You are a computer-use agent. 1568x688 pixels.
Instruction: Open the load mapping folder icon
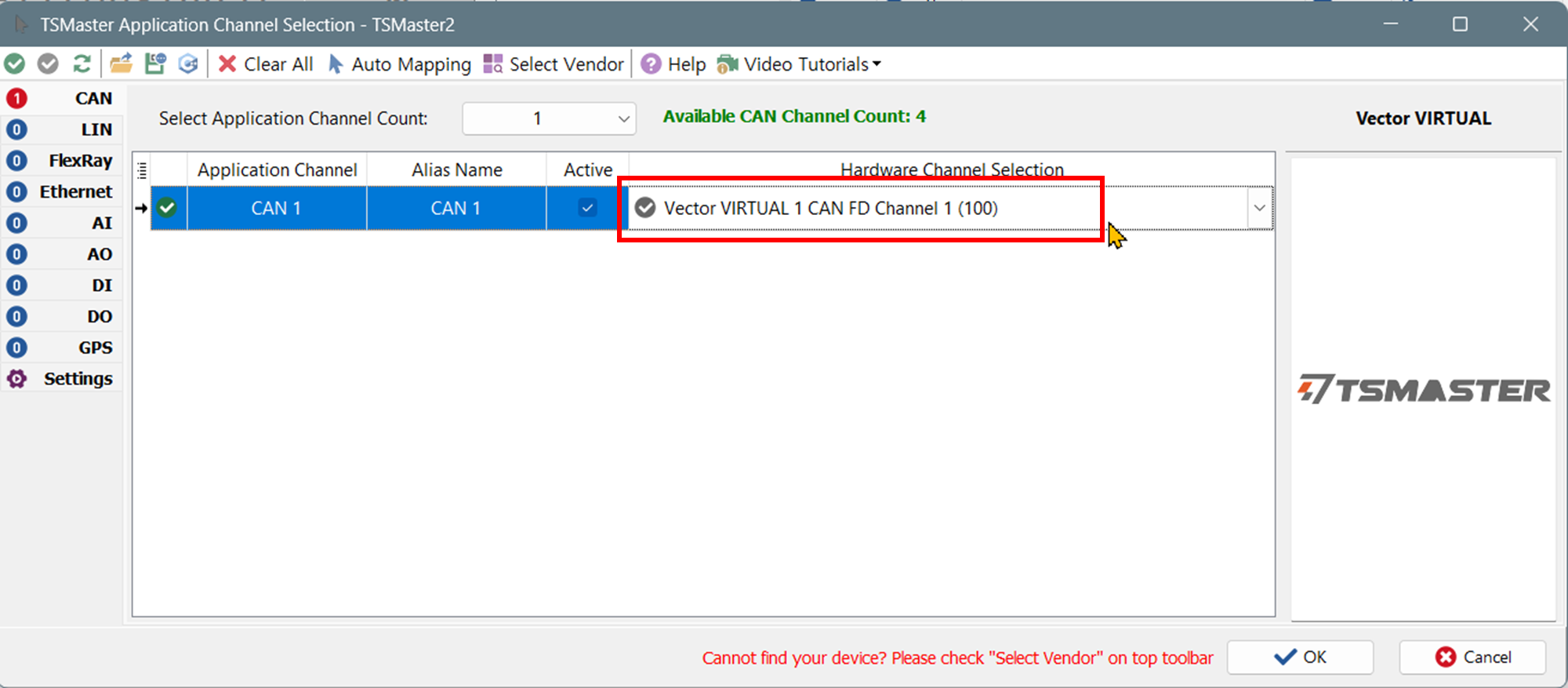(x=121, y=64)
